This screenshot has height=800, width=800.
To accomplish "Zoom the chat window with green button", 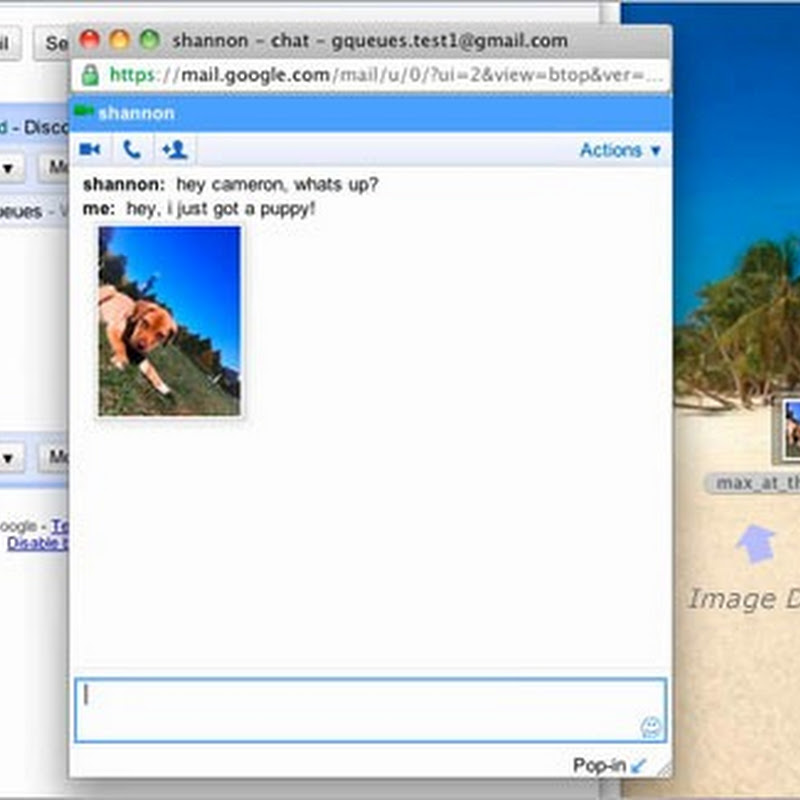I will [150, 39].
